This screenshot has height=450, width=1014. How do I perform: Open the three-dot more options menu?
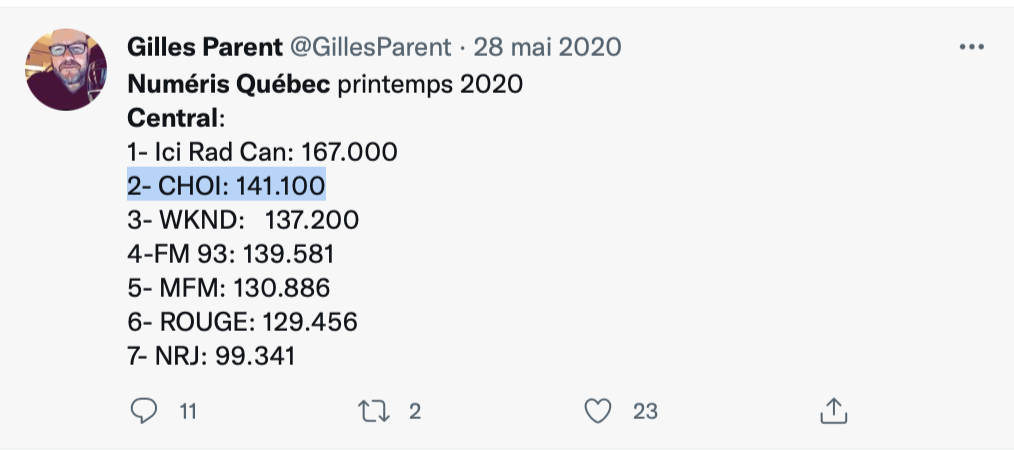(971, 47)
